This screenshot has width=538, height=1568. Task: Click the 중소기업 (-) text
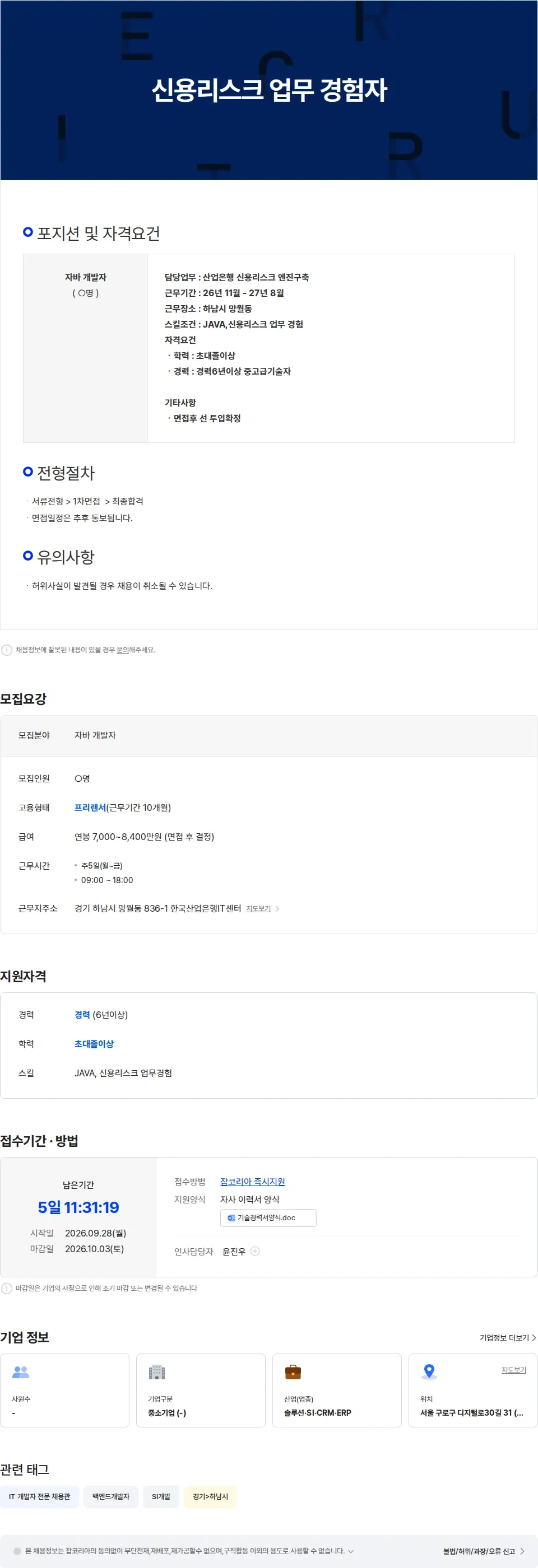click(167, 1413)
